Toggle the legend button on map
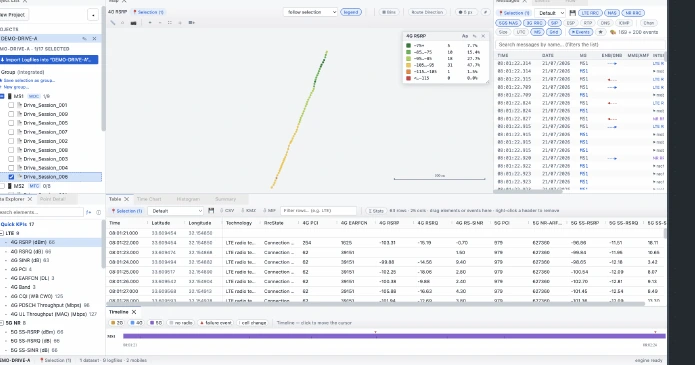The width and height of the screenshot is (695, 365). tap(351, 12)
